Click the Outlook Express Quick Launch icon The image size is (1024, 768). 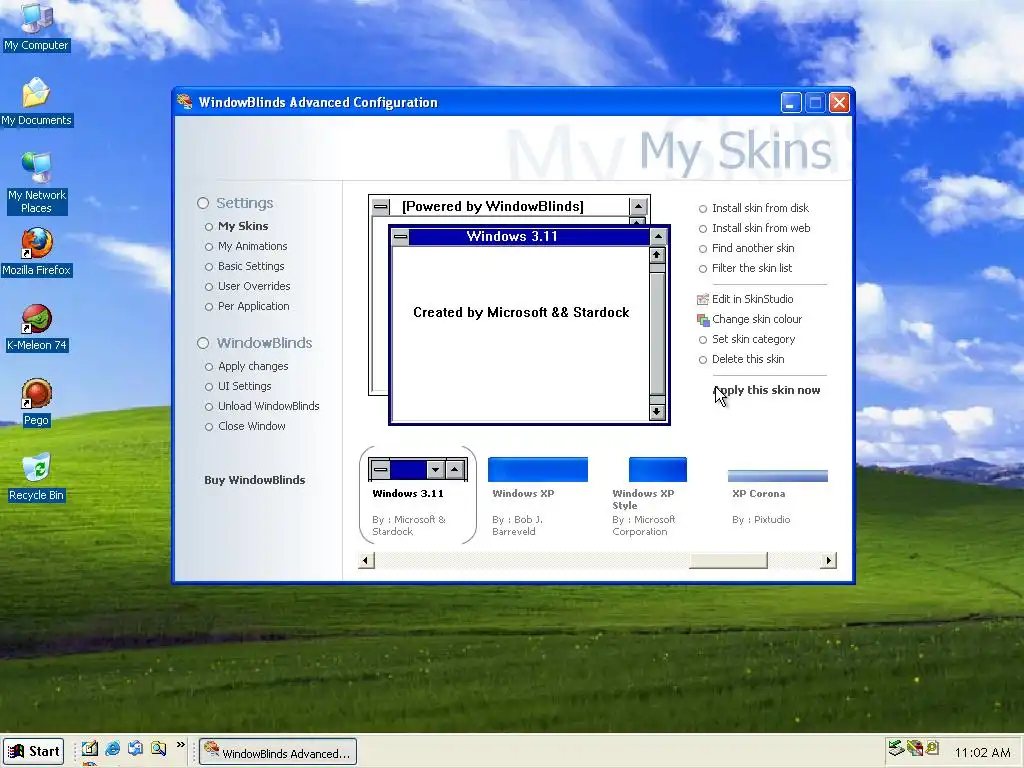pyautogui.click(x=135, y=748)
